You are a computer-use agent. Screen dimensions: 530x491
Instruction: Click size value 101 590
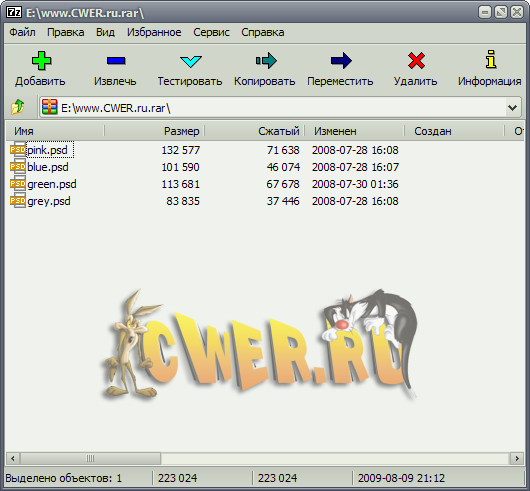pos(180,167)
